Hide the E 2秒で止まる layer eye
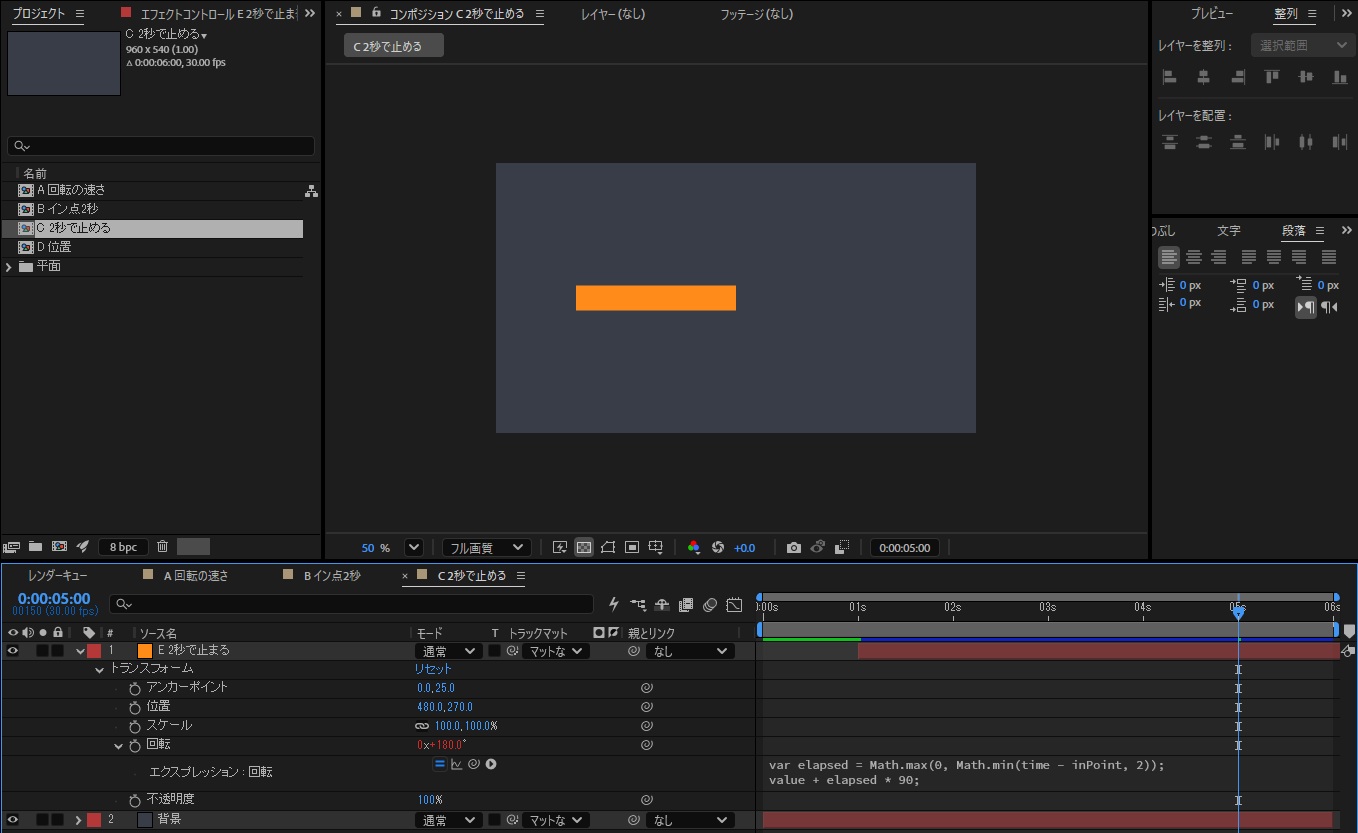The height and width of the screenshot is (833, 1358). click(13, 651)
